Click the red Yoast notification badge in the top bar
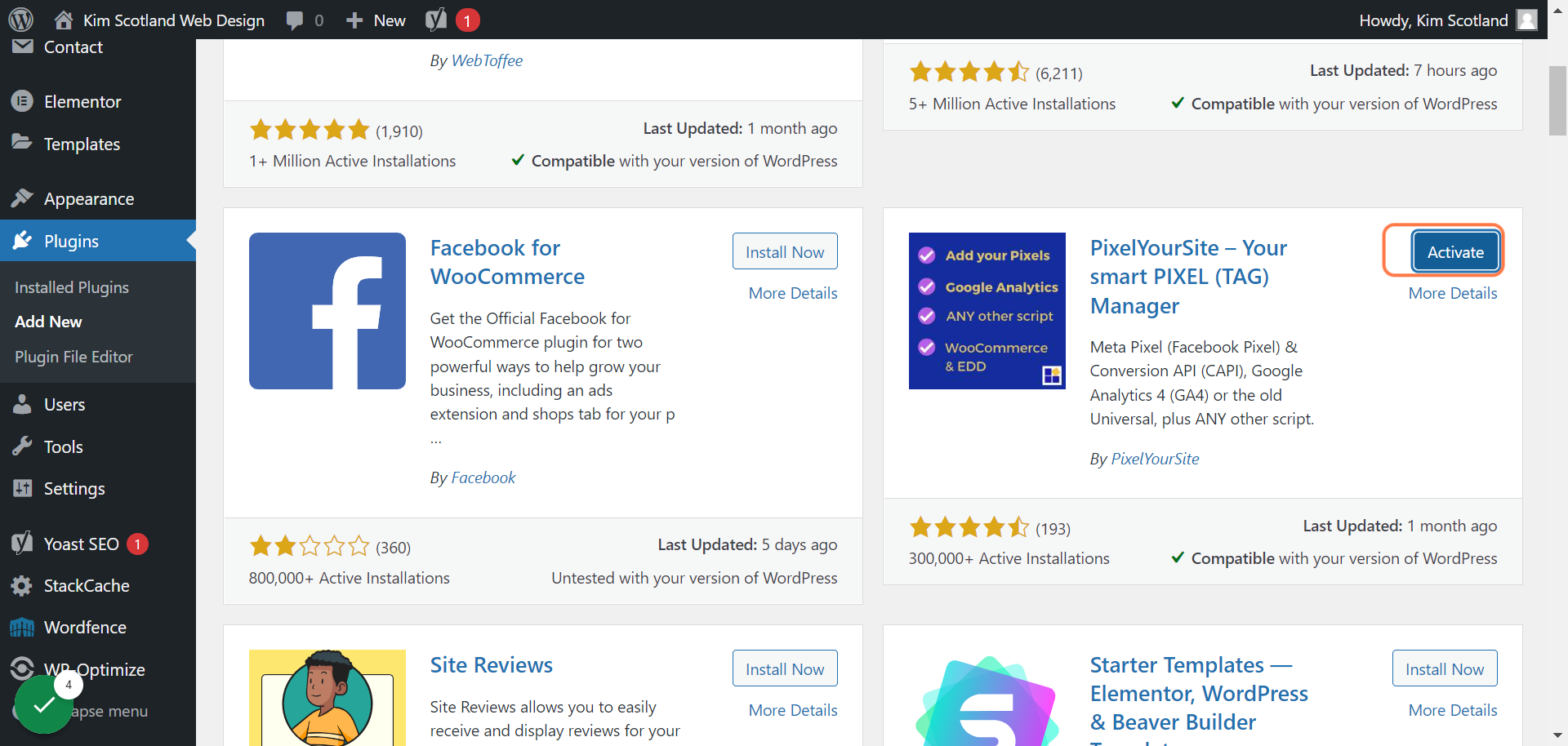Image resolution: width=1568 pixels, height=746 pixels. point(467,20)
